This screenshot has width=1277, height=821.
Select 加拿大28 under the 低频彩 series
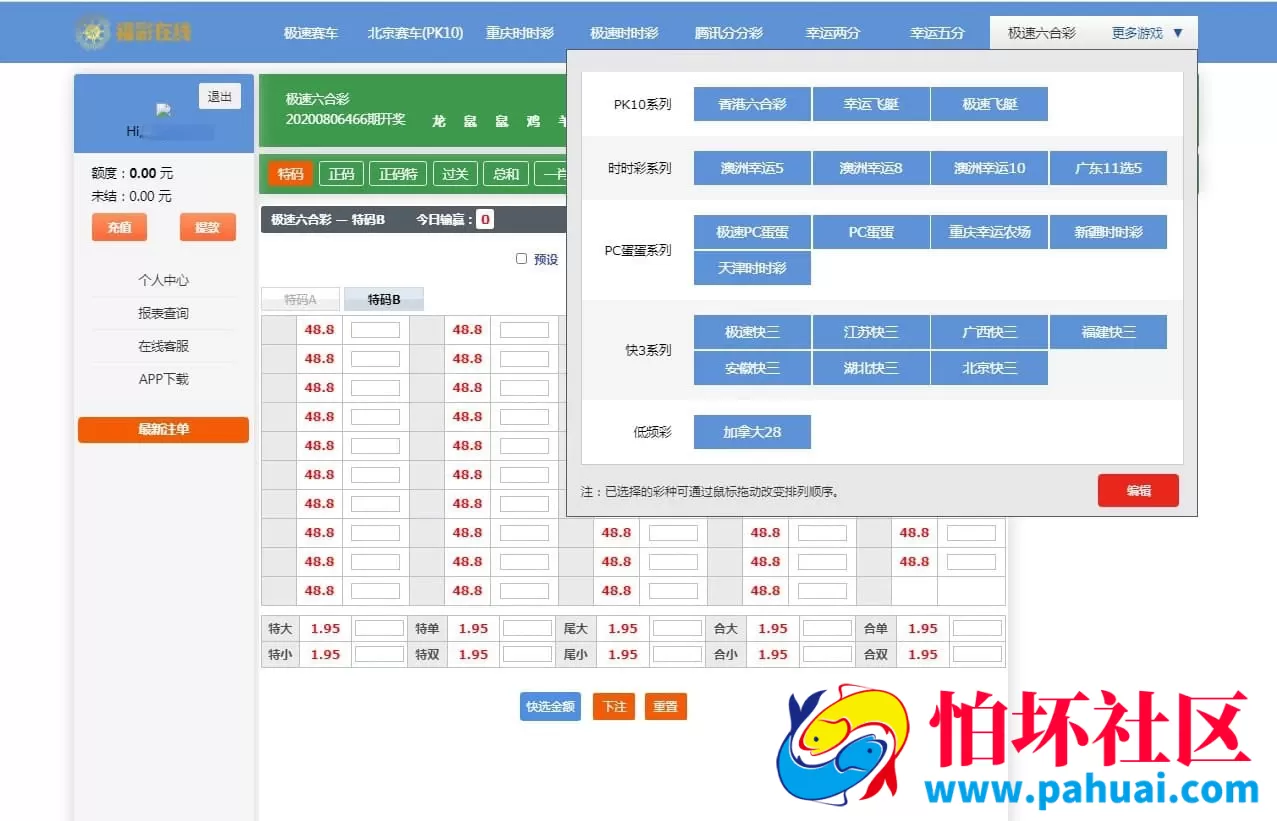[752, 431]
